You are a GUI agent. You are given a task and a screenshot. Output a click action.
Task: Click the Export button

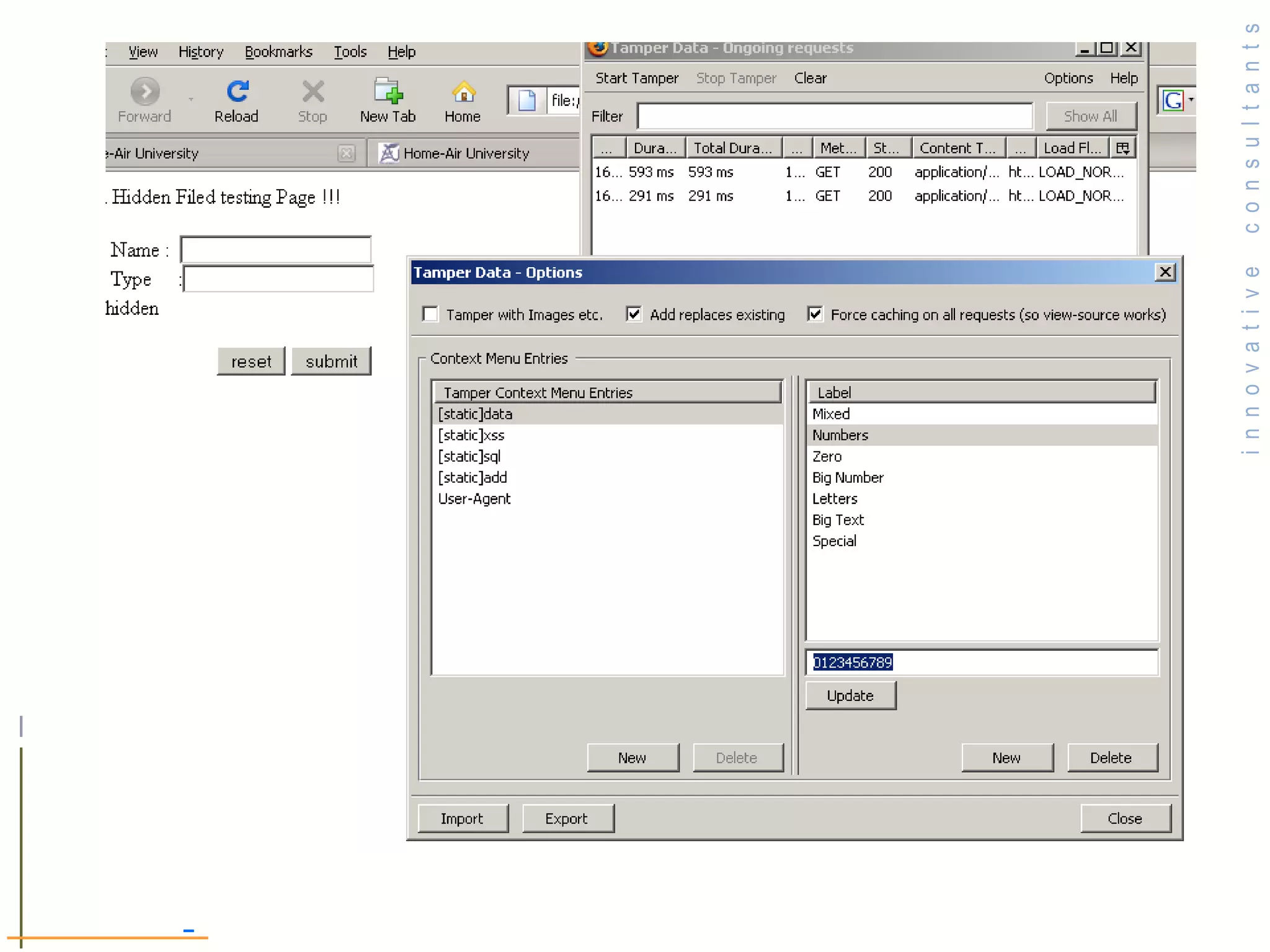[567, 818]
